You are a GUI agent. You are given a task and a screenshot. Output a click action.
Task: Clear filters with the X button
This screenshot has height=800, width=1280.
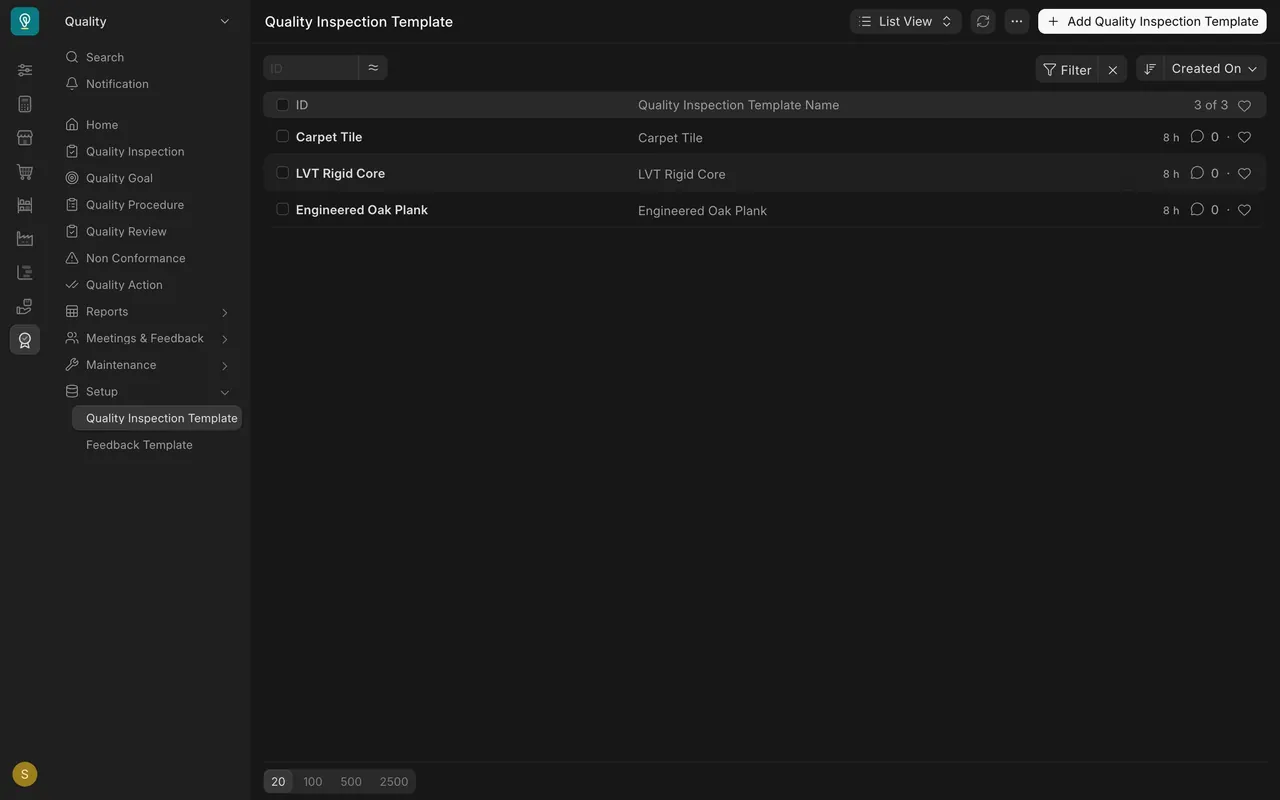pyautogui.click(x=1113, y=69)
